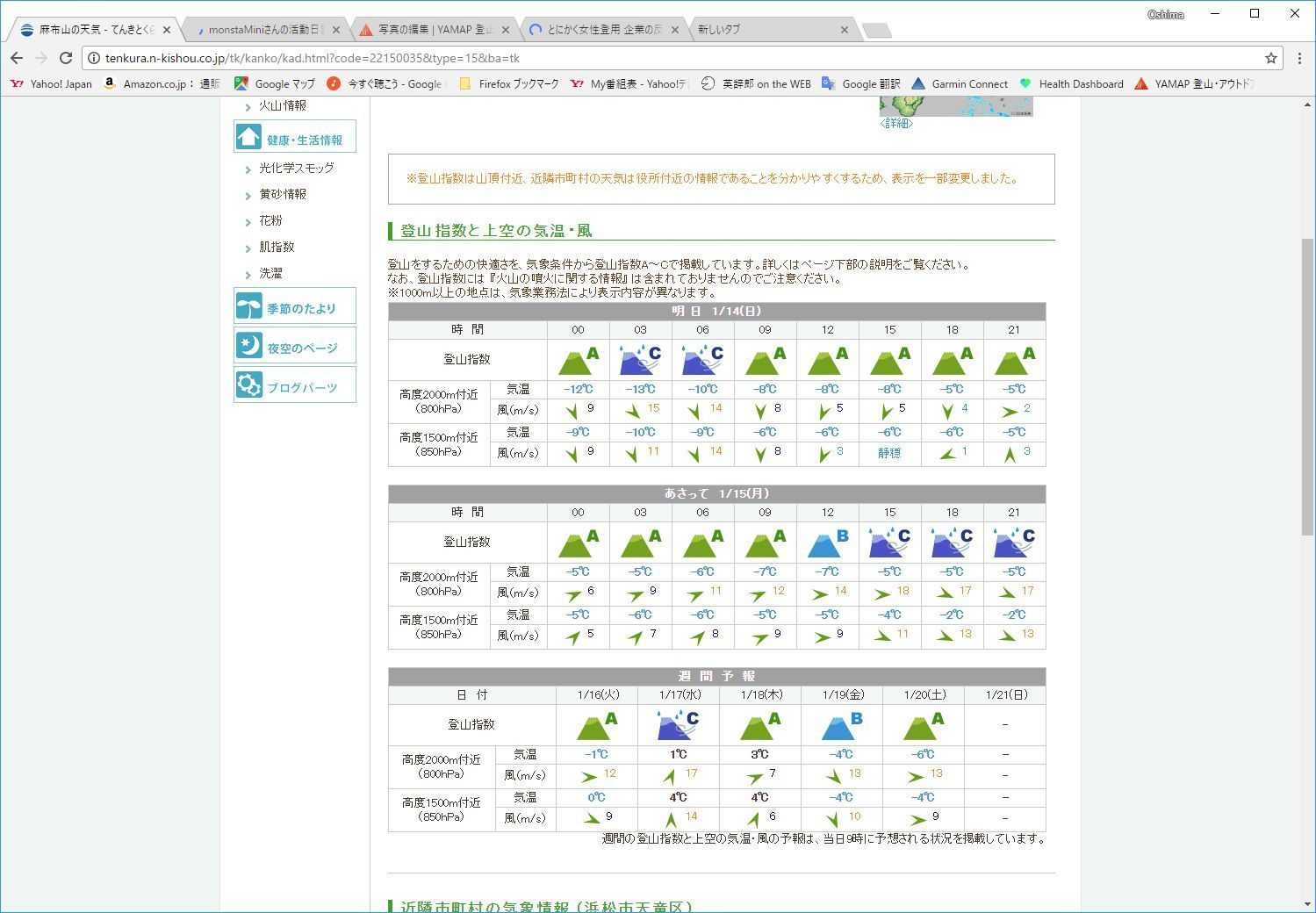Viewport: 1316px width, 913px height.
Task: Expand the 黄砂情報 sidebar item
Action: [x=248, y=196]
